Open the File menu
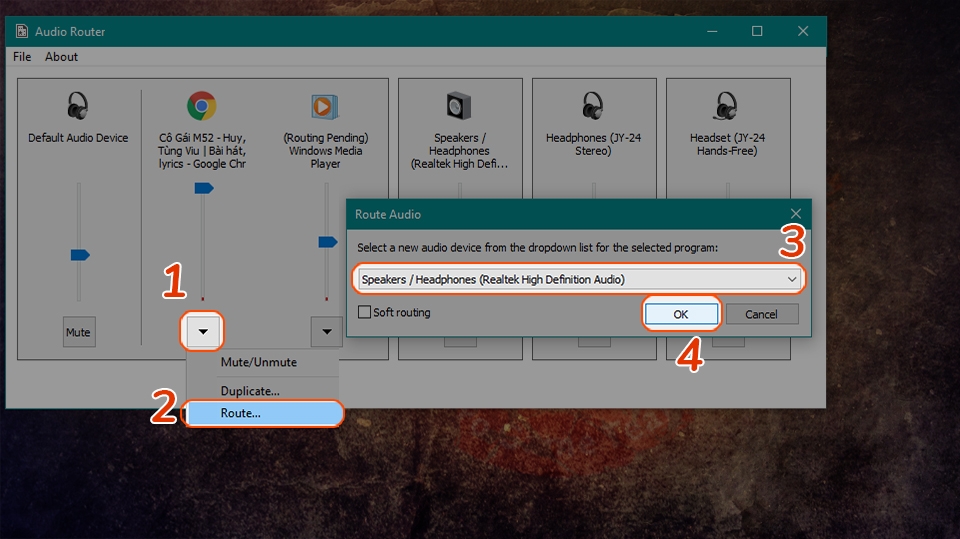The width and height of the screenshot is (960, 539). click(x=22, y=56)
